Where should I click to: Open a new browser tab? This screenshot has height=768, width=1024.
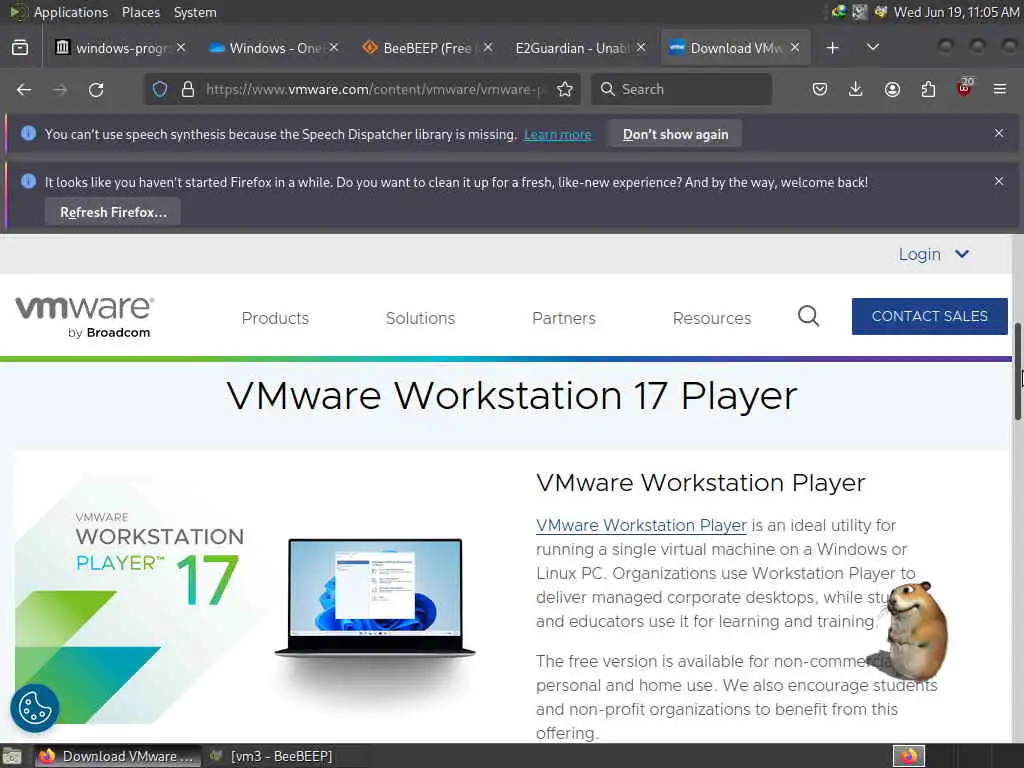(x=832, y=48)
